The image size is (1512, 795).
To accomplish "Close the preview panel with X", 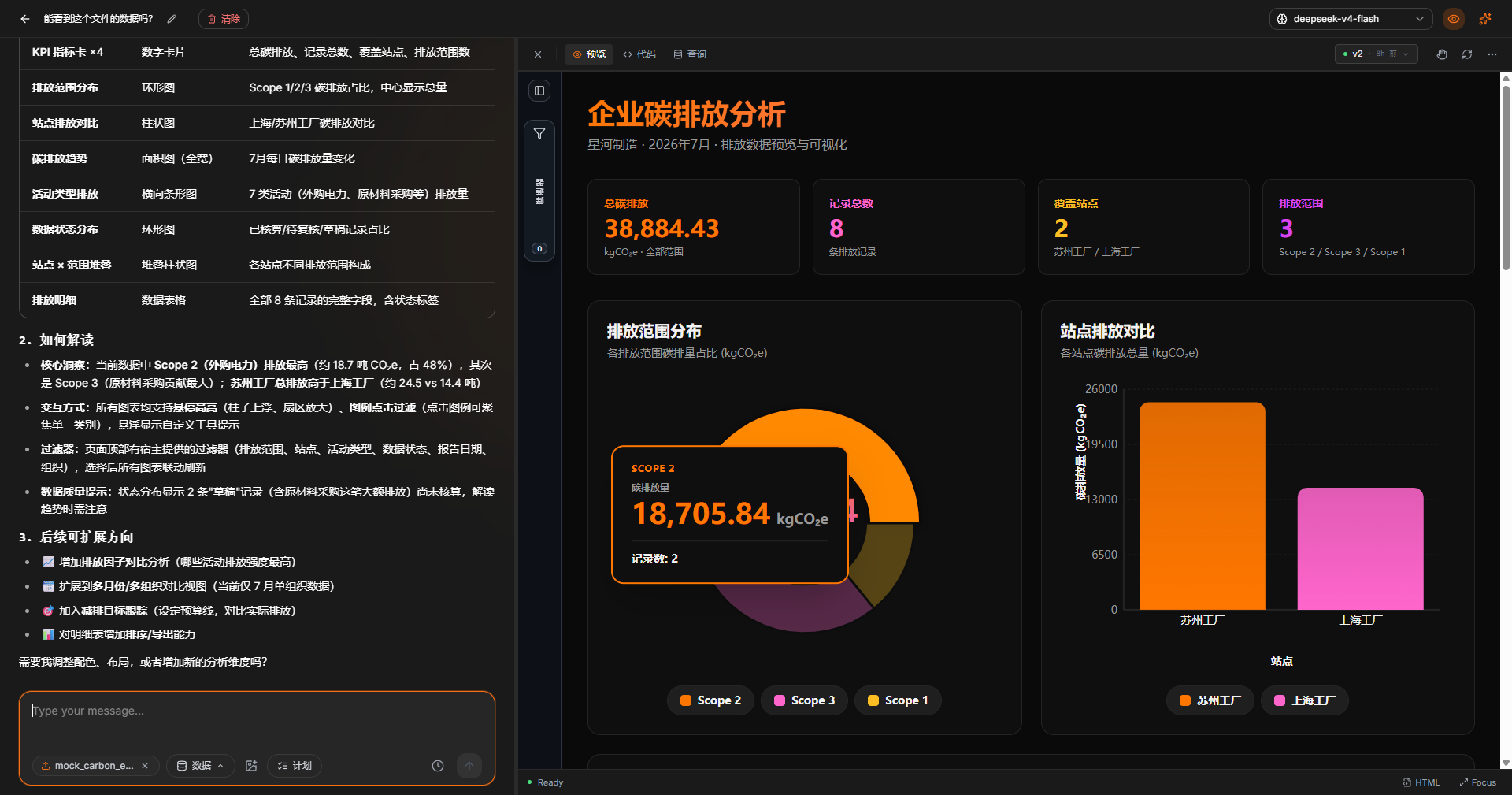I will coord(538,54).
